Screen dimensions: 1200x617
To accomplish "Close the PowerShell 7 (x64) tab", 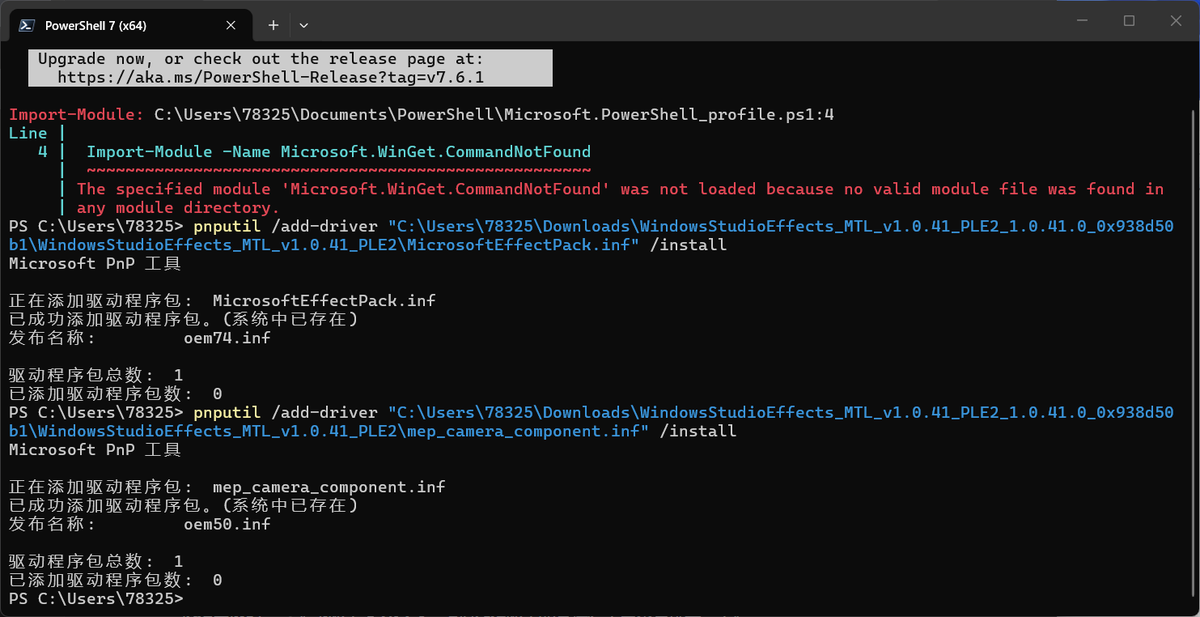I will pos(230,24).
